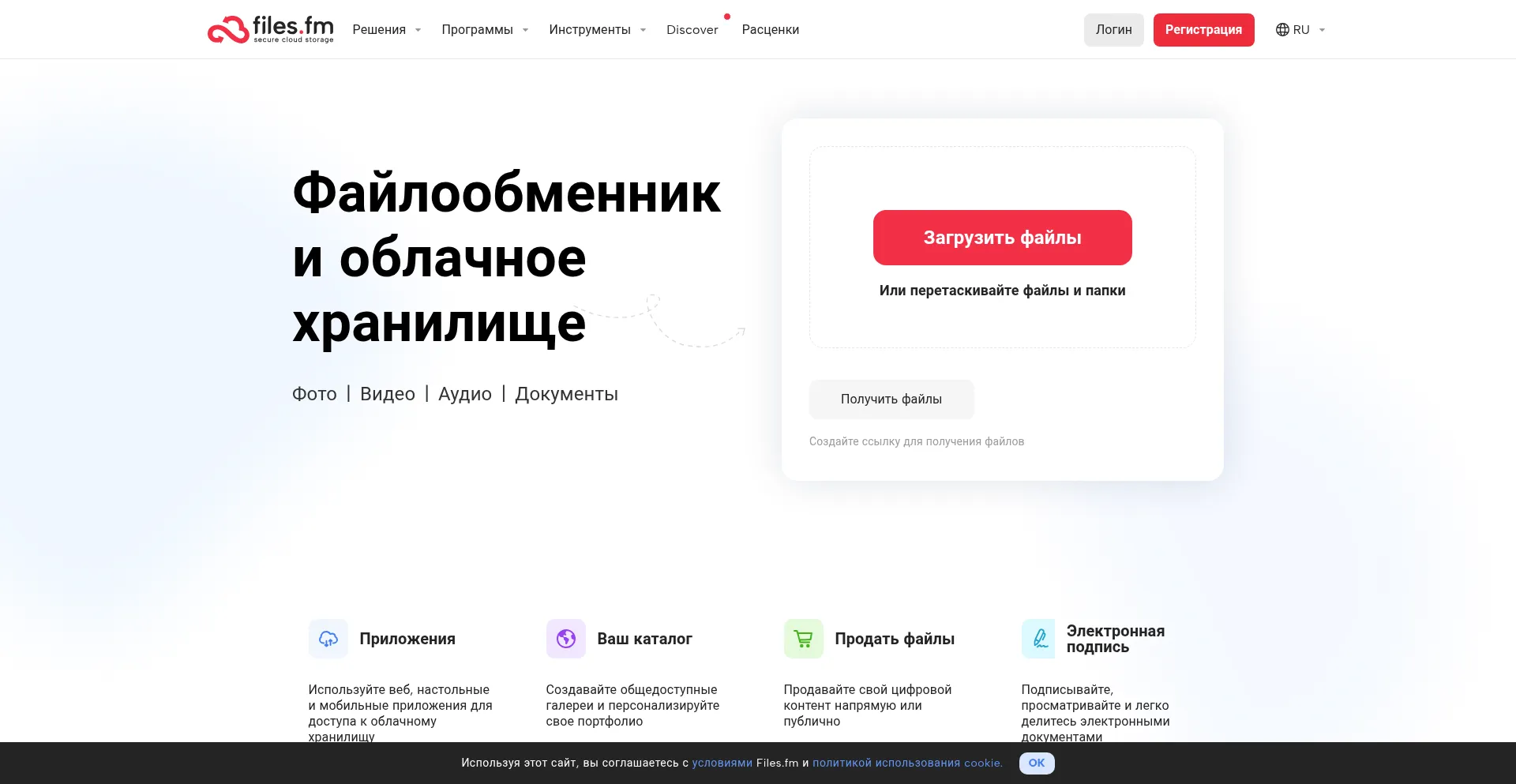The image size is (1516, 784).
Task: Click the Регистрация button
Action: click(x=1203, y=30)
